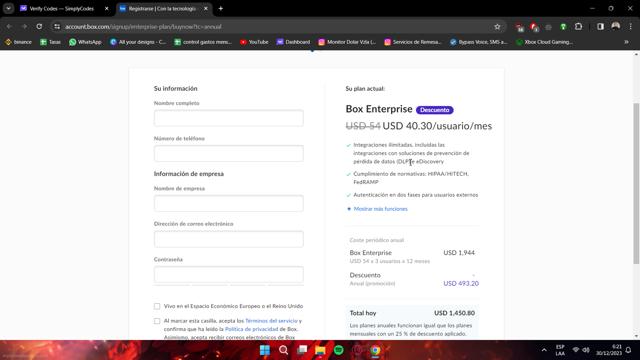Check the Términos del servicio acceptance box
This screenshot has height=360, width=640.
[157, 321]
